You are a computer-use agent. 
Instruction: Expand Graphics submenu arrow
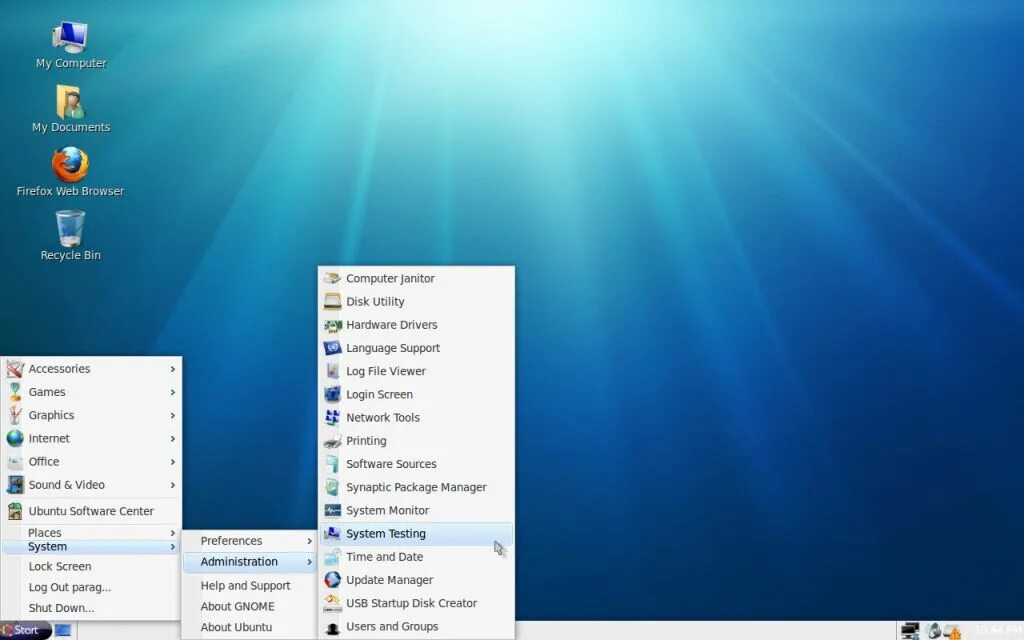click(172, 415)
